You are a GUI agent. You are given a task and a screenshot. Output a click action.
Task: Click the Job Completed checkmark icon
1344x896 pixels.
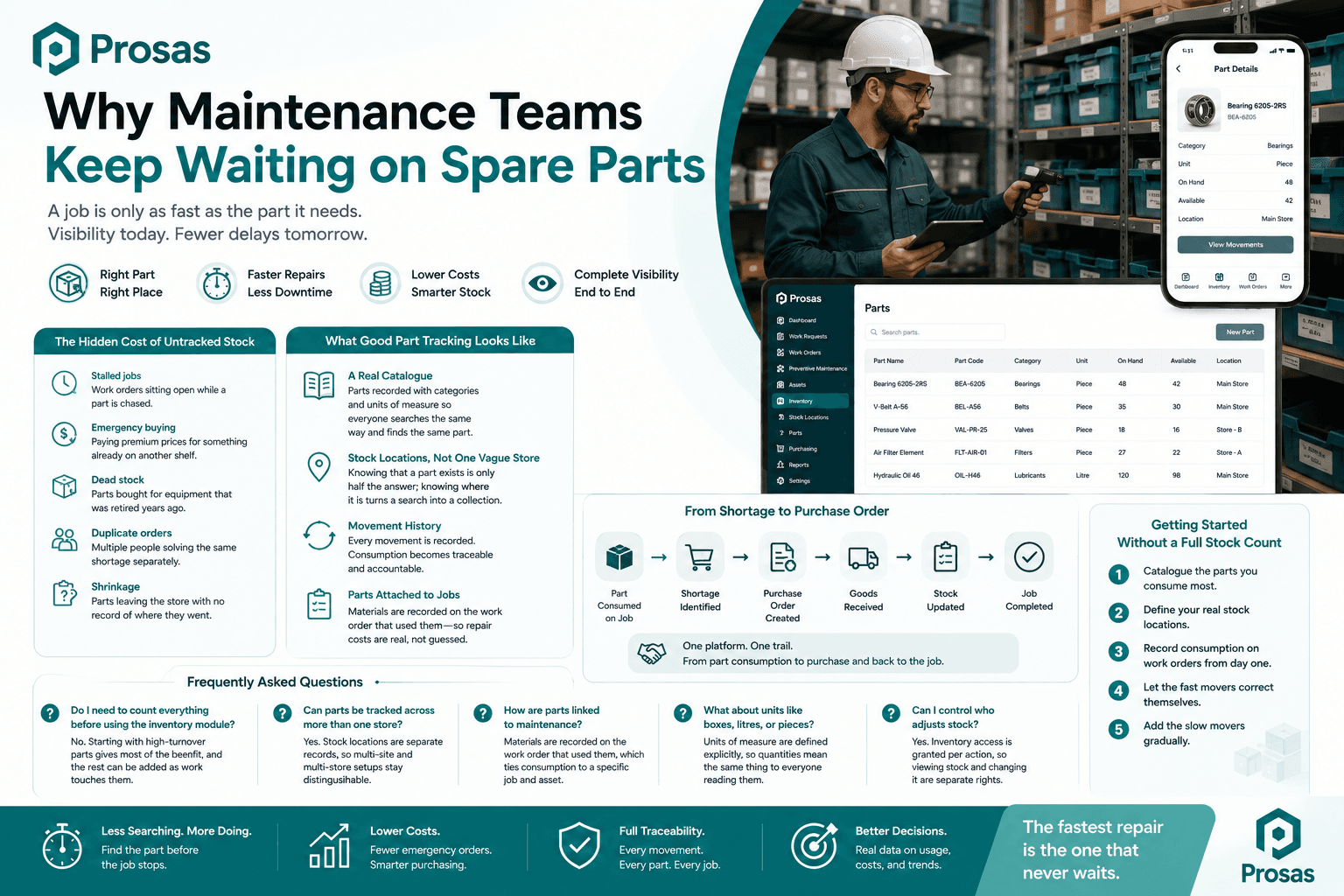1029,556
